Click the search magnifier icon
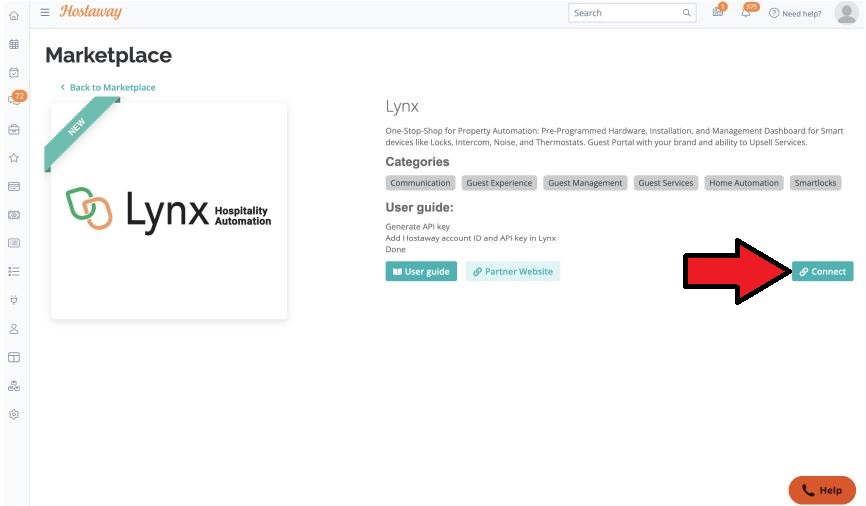 [x=687, y=13]
